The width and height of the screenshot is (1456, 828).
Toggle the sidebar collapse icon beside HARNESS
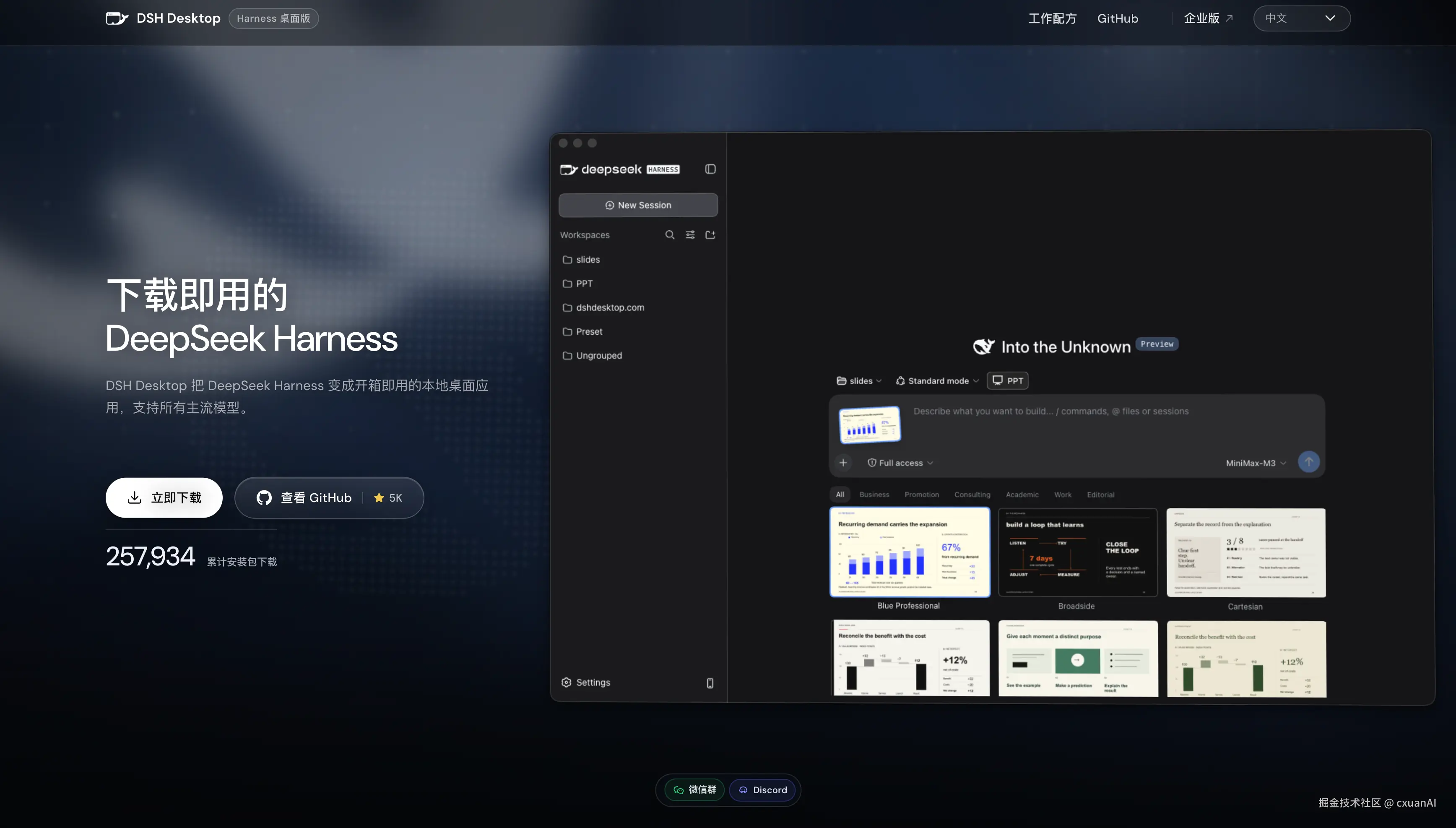[710, 169]
